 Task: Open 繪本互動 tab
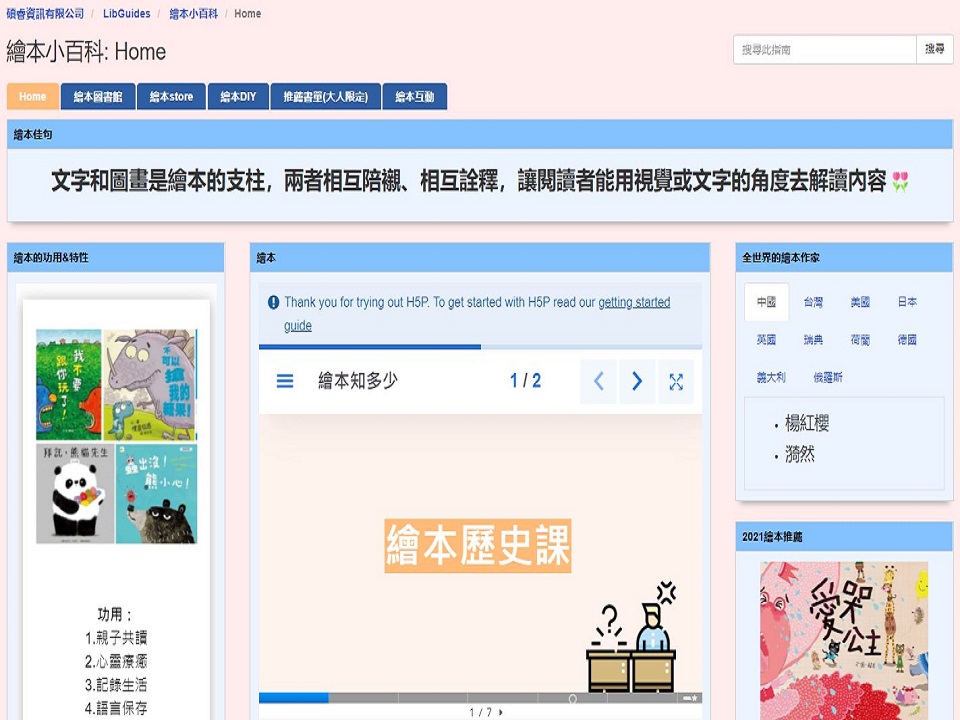pyautogui.click(x=414, y=96)
